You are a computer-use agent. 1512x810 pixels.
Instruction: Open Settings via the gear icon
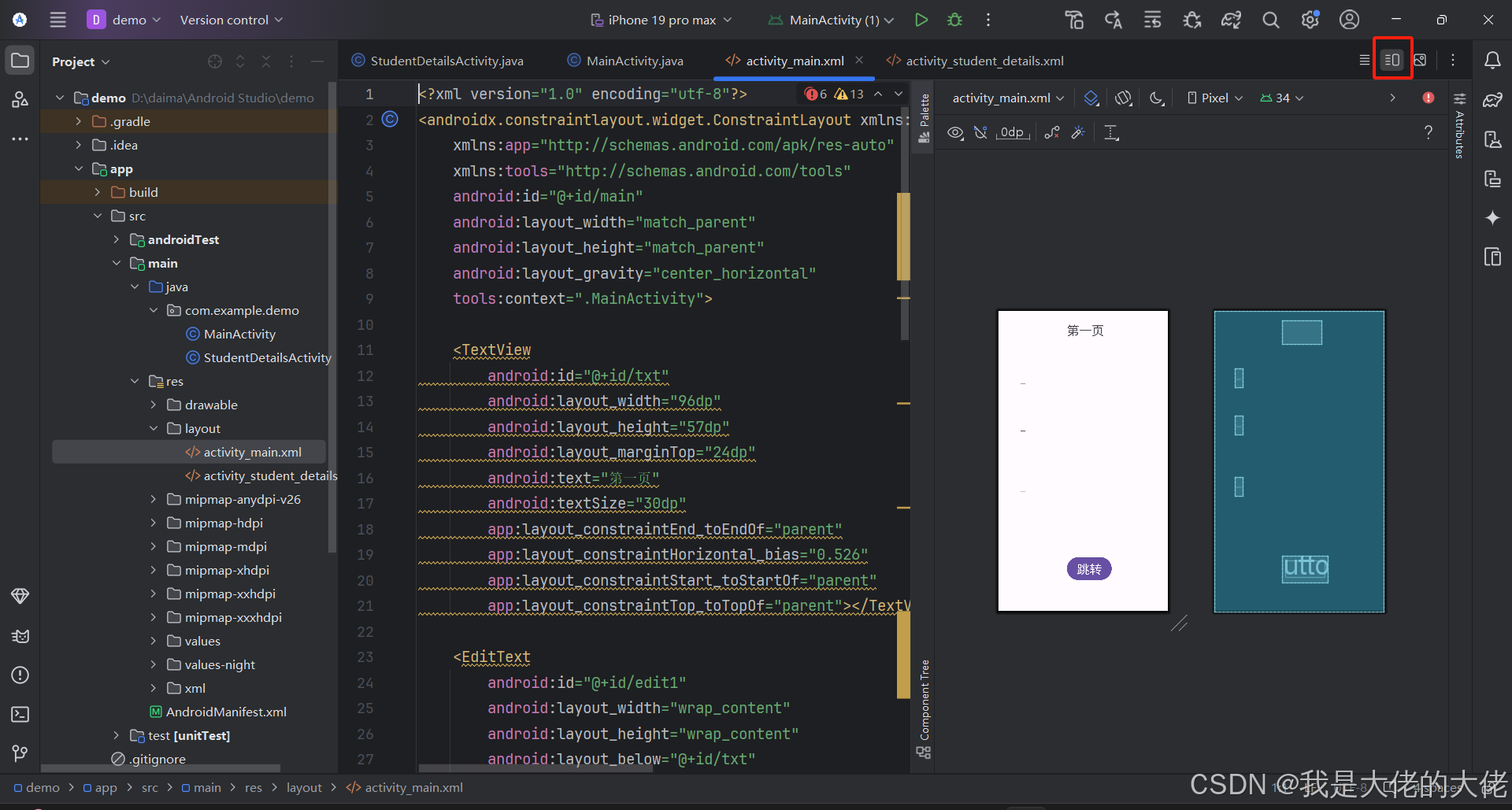(x=1310, y=20)
